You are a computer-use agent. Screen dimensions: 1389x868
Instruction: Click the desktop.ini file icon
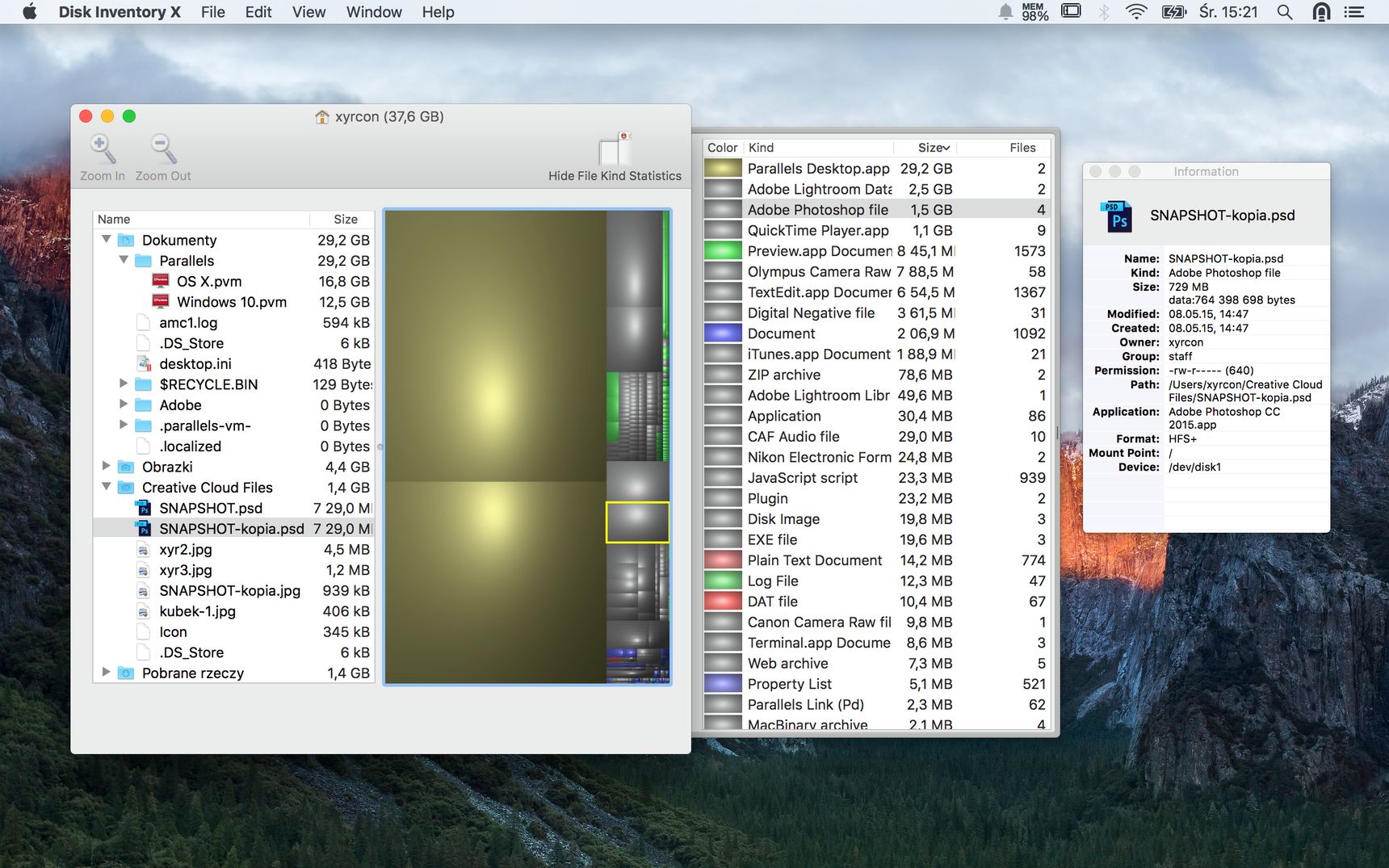[144, 363]
